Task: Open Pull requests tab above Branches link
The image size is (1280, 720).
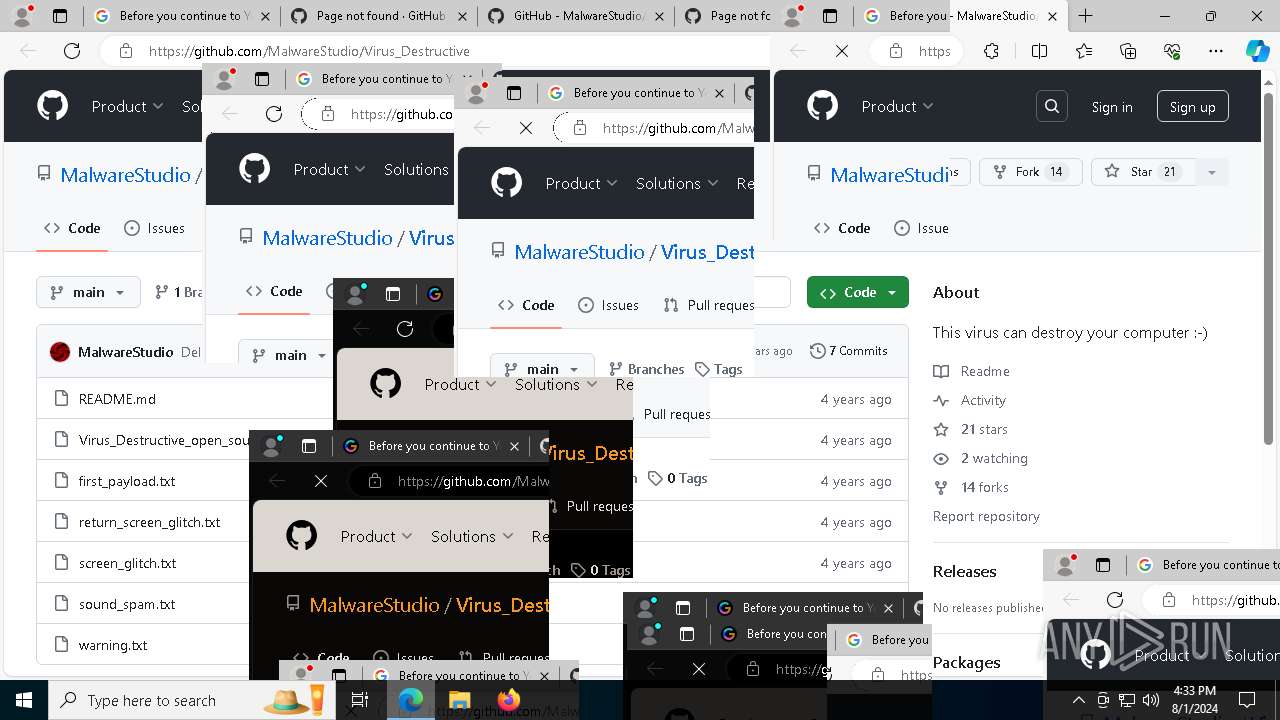Action: (x=709, y=305)
